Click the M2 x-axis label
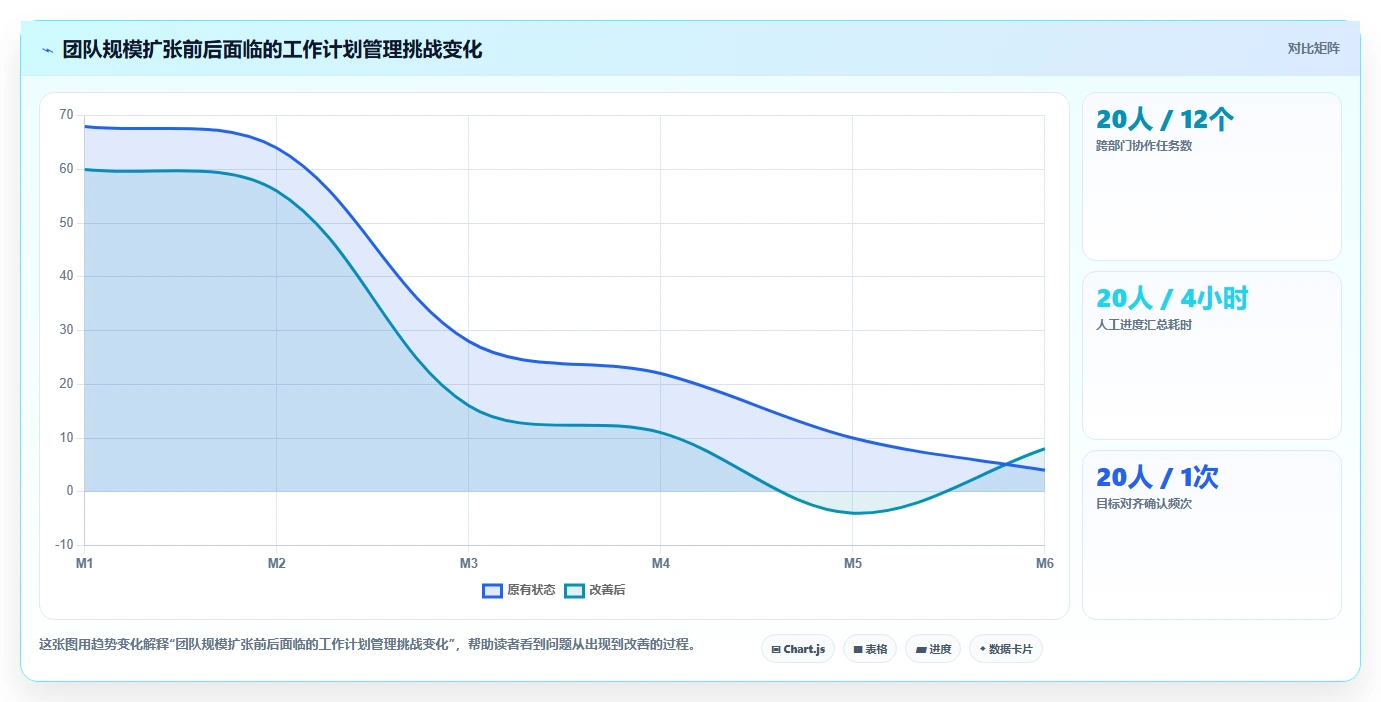 (277, 563)
